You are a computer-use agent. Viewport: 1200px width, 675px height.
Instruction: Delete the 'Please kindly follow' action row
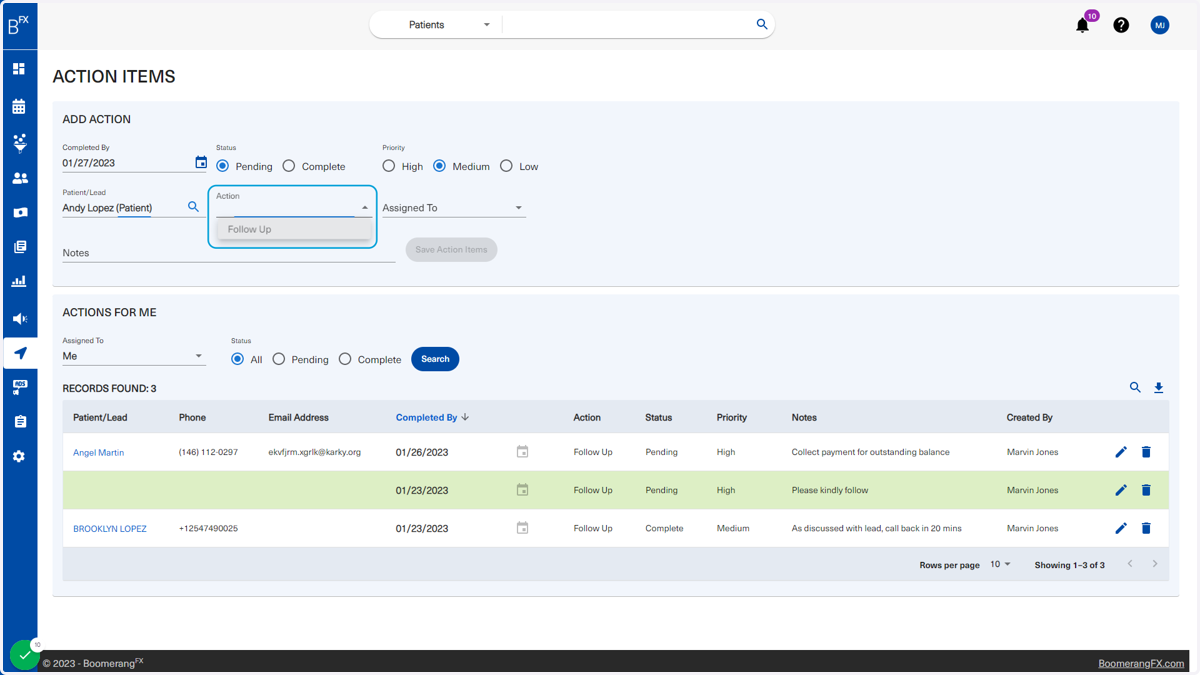(1146, 490)
